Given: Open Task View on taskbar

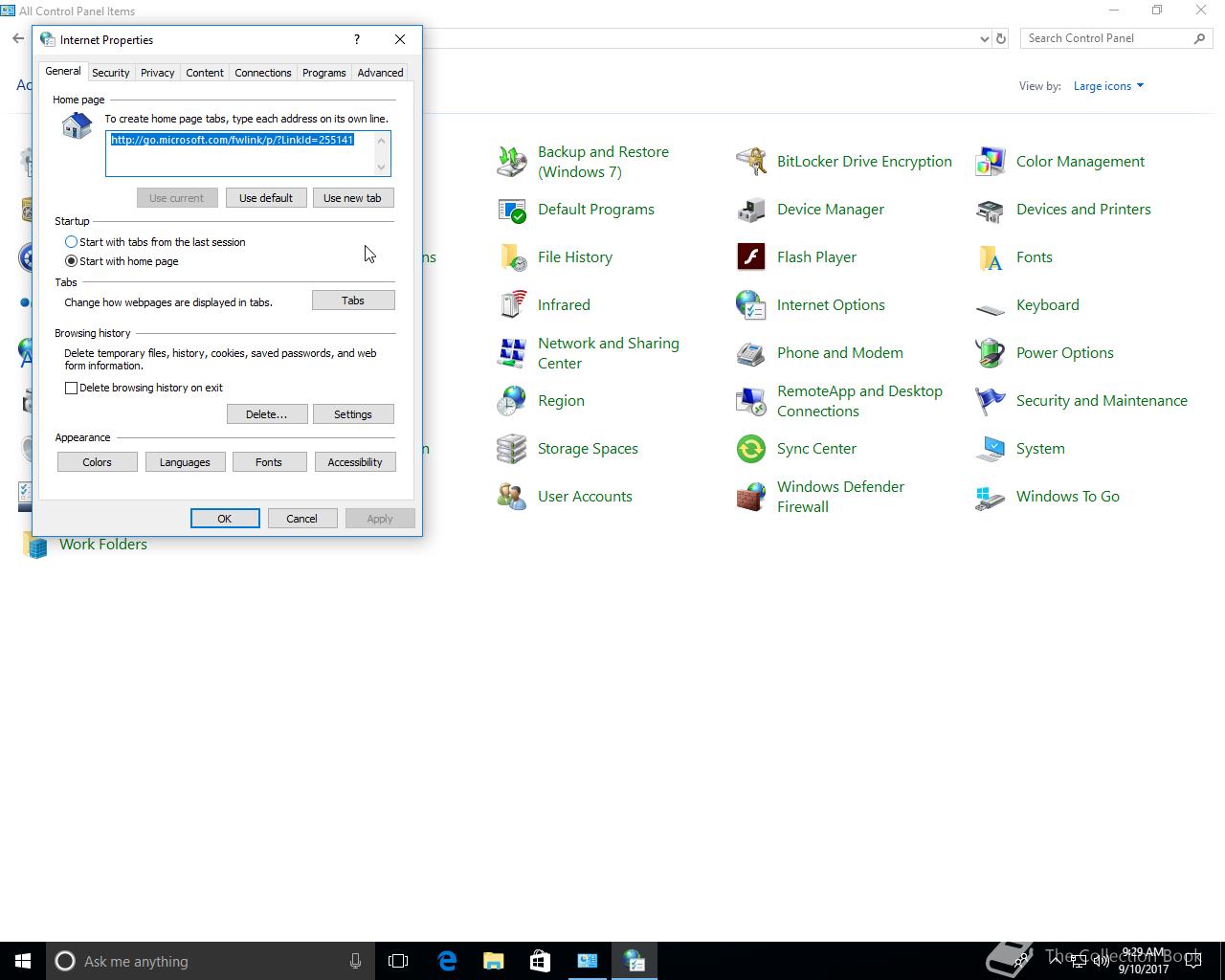Looking at the screenshot, I should [x=398, y=961].
